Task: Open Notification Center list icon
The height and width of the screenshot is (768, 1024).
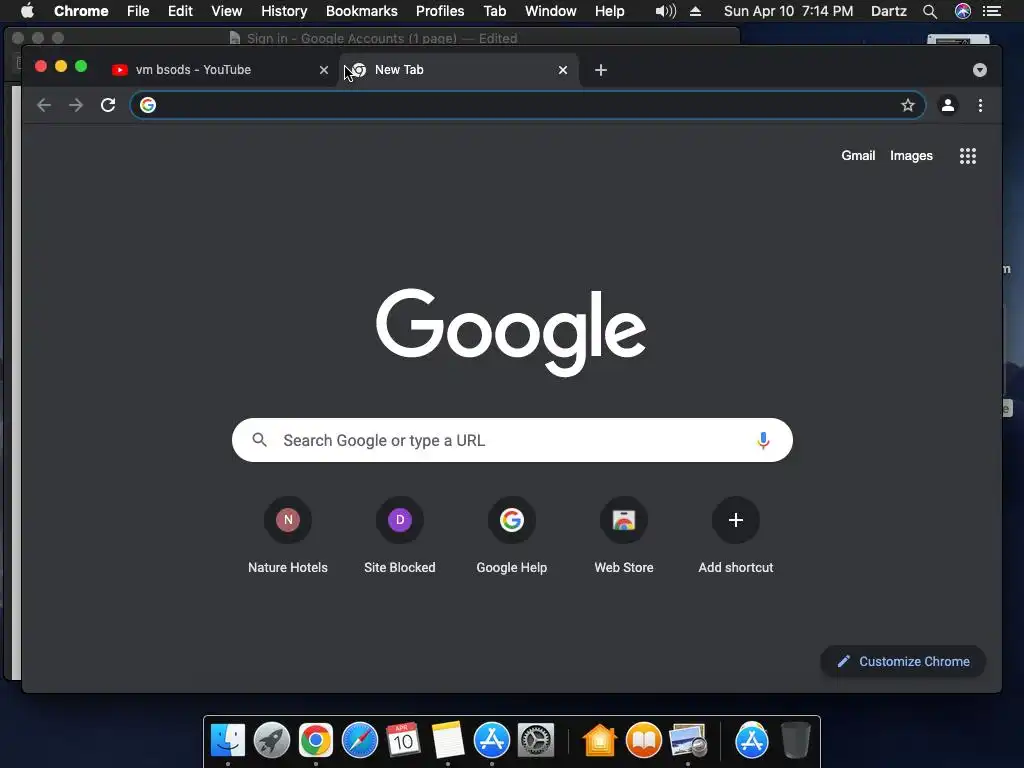Action: pos(992,11)
